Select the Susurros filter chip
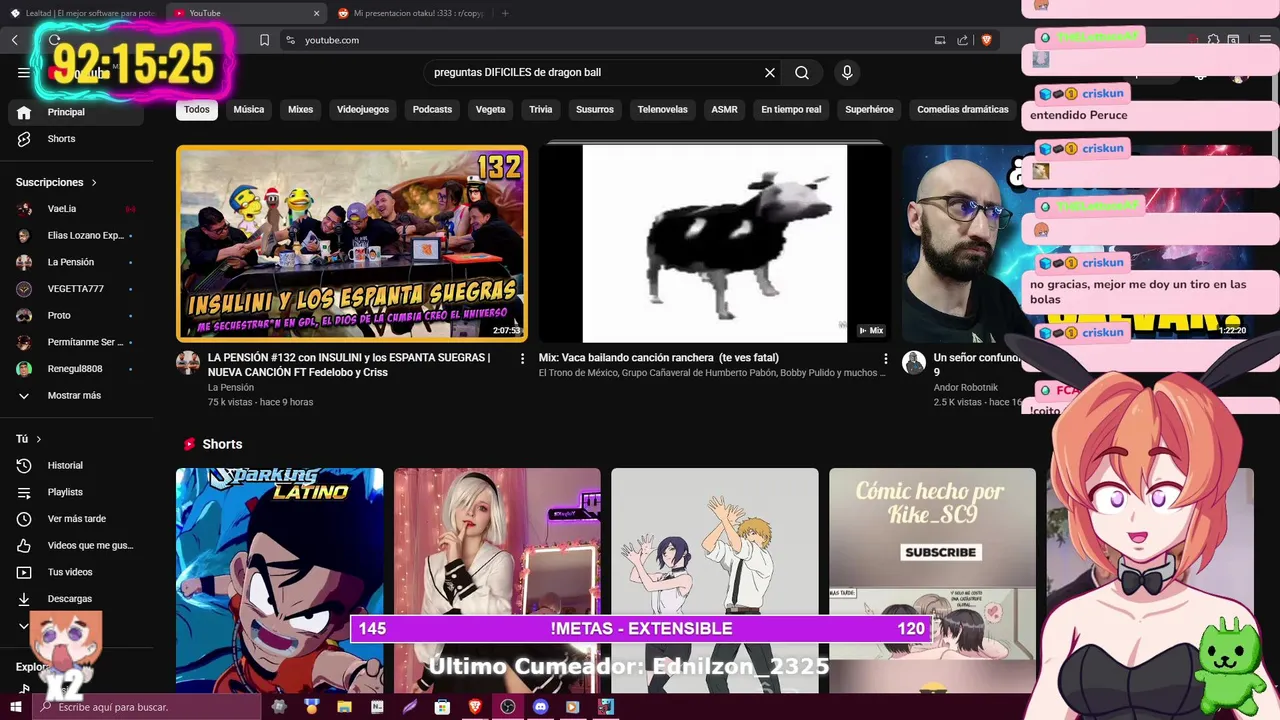Image resolution: width=1280 pixels, height=720 pixels. (595, 109)
